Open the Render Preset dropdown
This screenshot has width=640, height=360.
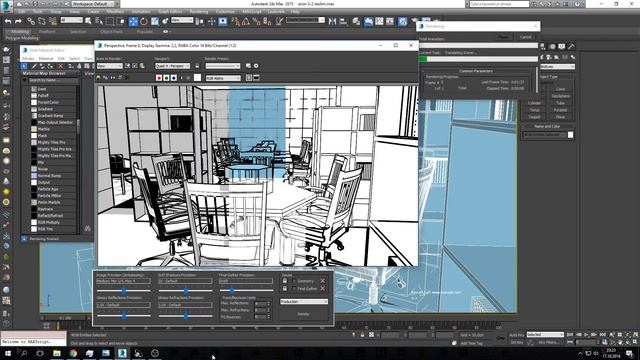[x=223, y=66]
